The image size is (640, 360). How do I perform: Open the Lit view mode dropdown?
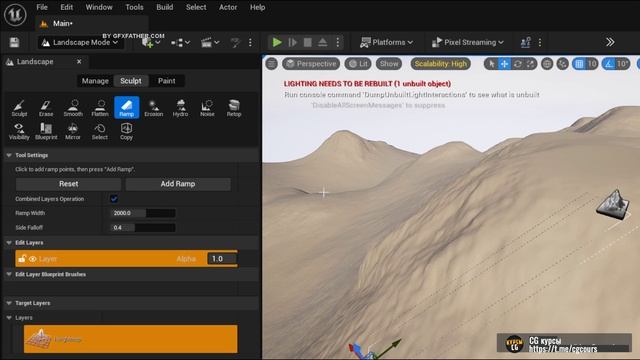[x=358, y=64]
